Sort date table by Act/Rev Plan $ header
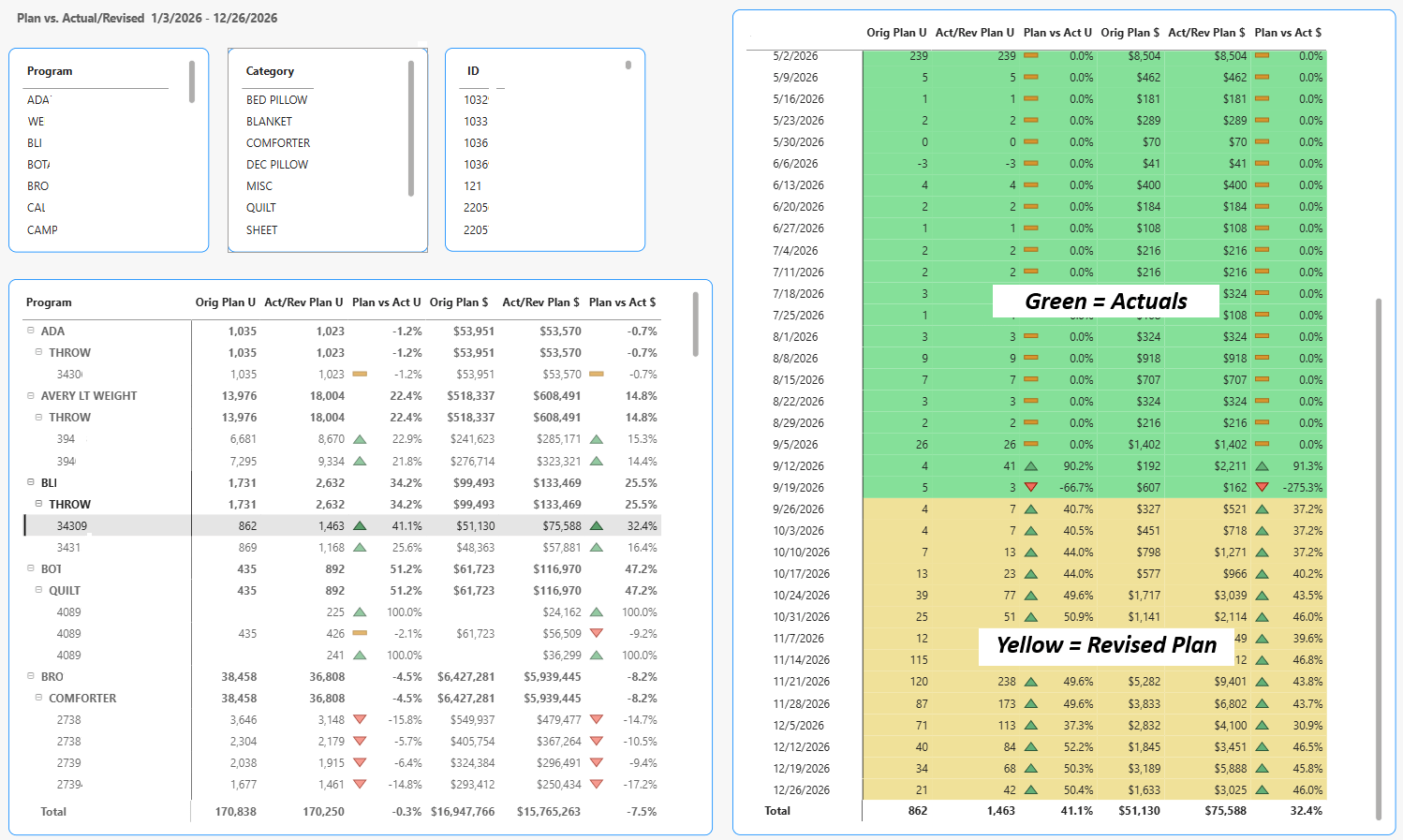 coord(1206,33)
